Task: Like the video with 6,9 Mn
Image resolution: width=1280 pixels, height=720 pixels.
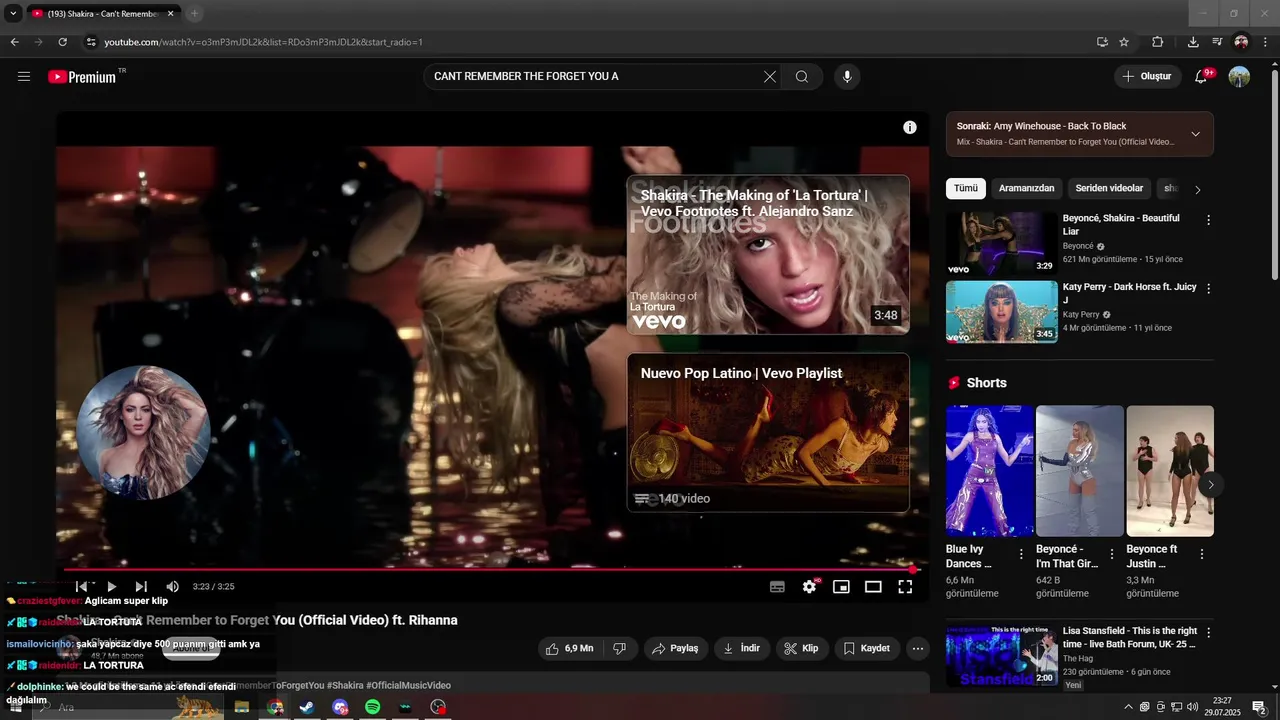Action: click(x=569, y=648)
